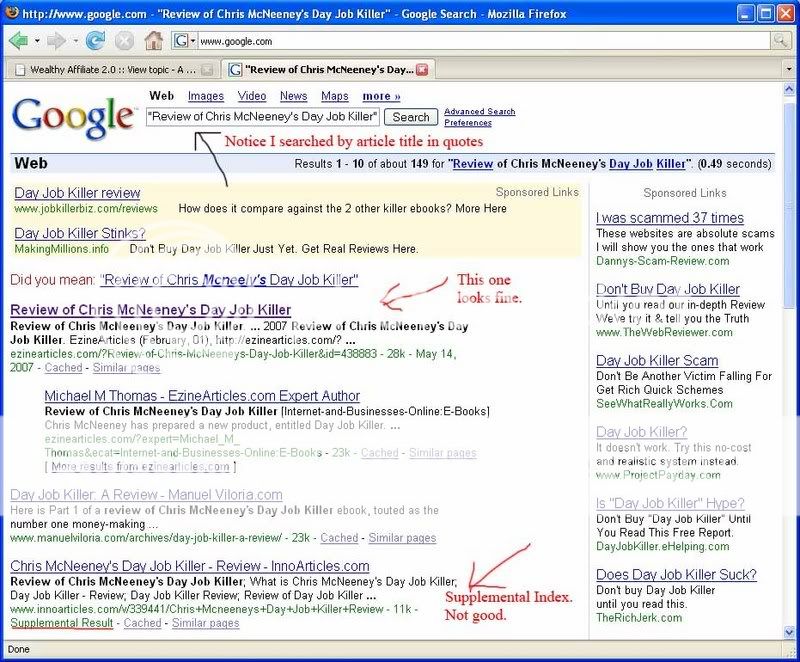Open Similar pages for Michael M Thomas result

(x=443, y=452)
